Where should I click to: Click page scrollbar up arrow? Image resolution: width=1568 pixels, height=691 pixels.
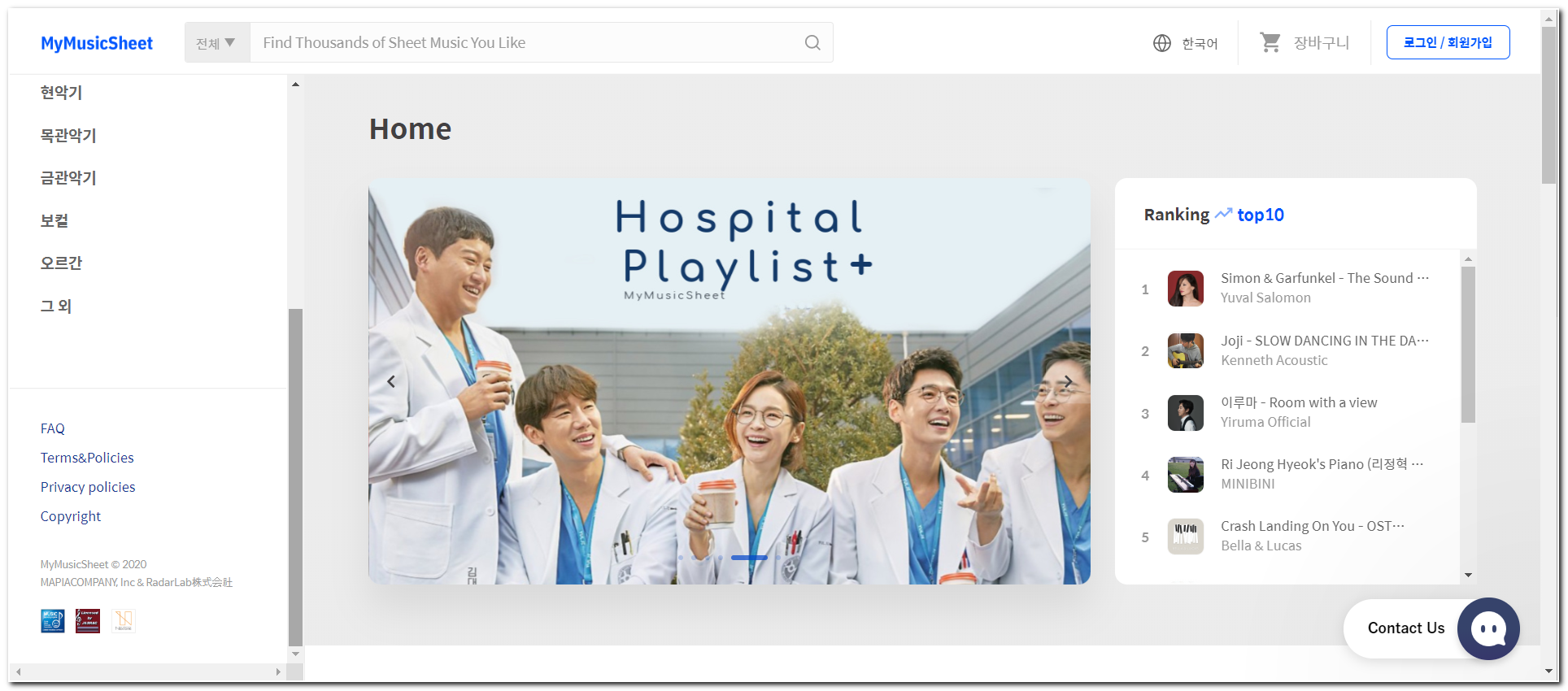pos(1549,17)
